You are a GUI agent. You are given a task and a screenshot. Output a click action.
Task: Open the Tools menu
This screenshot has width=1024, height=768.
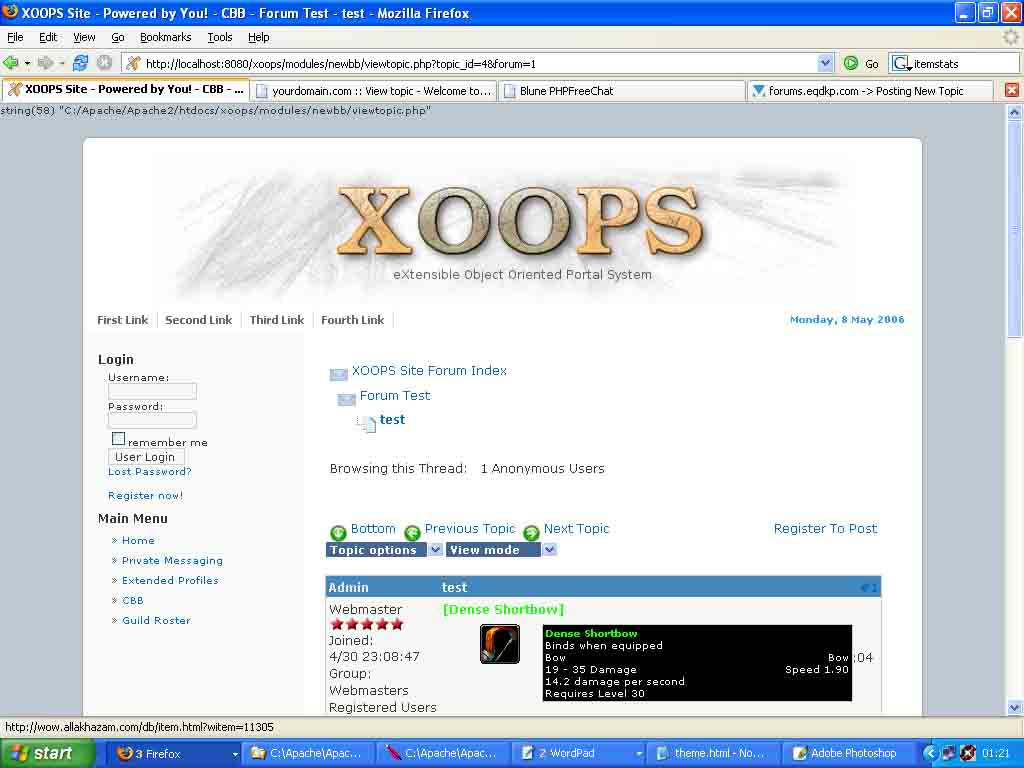[x=220, y=37]
